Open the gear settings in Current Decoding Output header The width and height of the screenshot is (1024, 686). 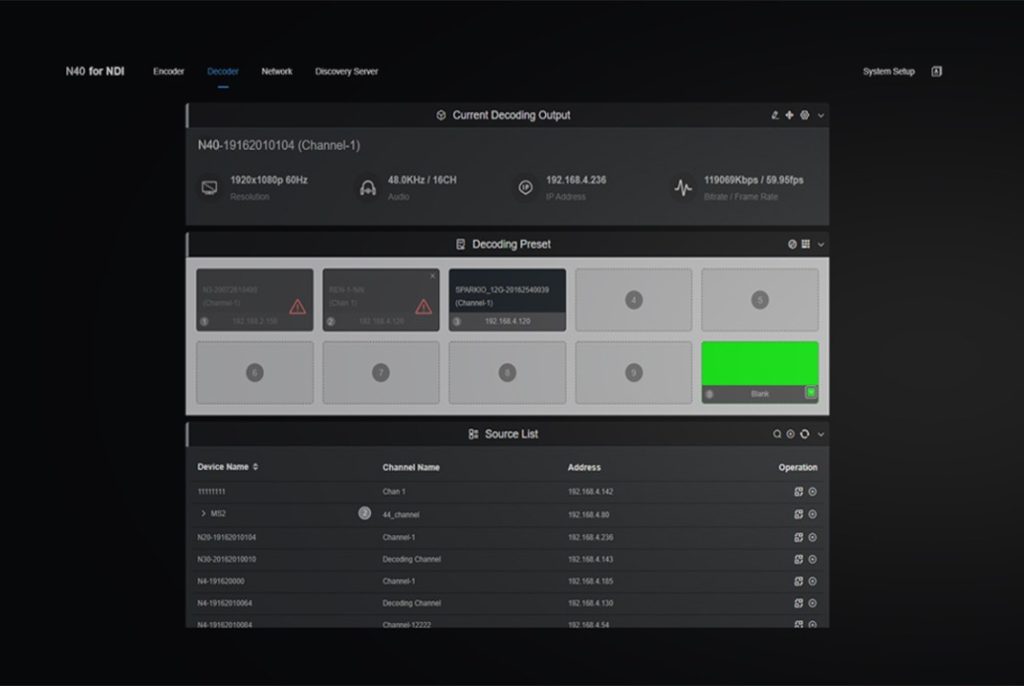point(804,115)
